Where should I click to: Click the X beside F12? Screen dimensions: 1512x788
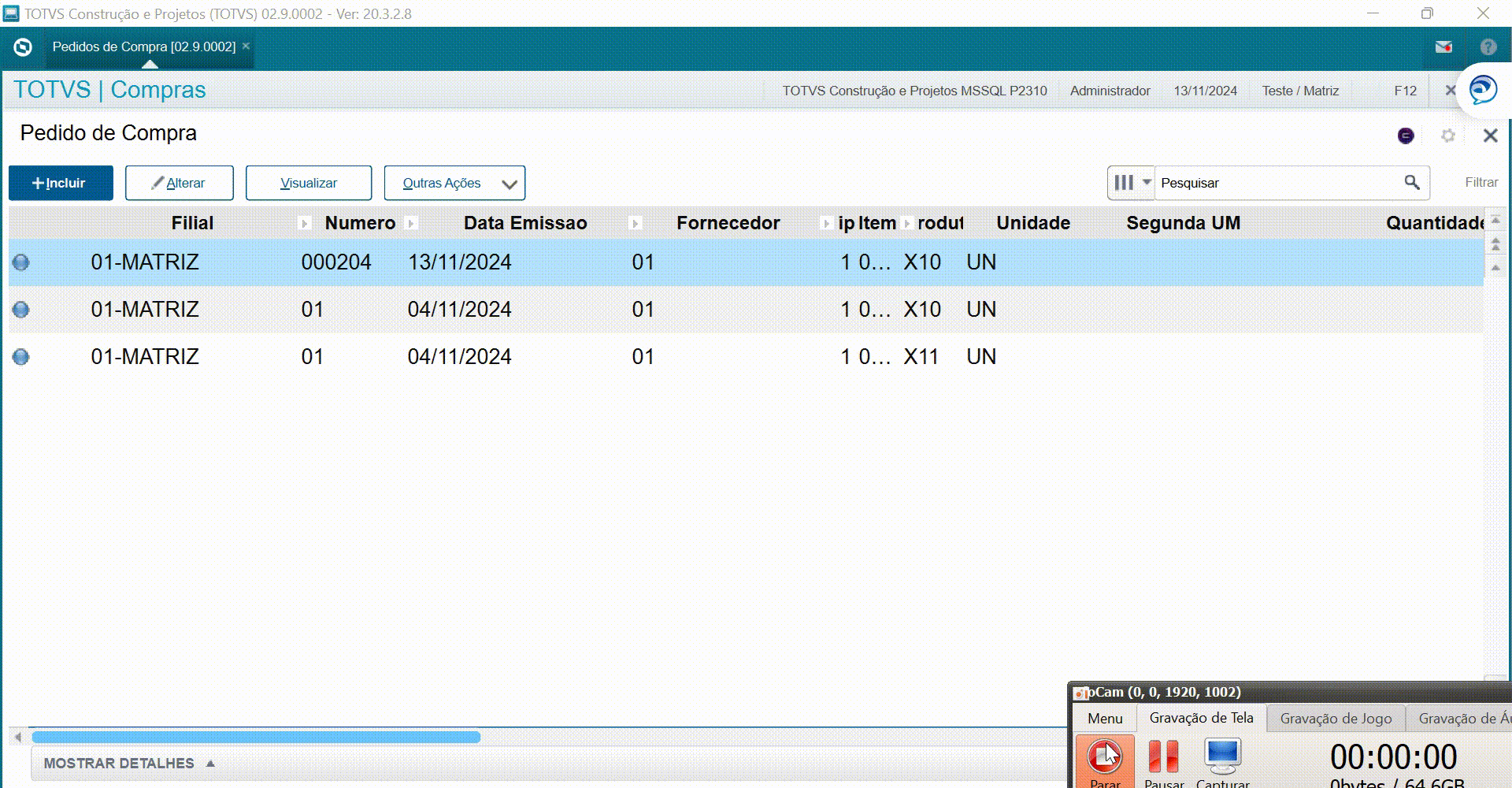click(1450, 91)
